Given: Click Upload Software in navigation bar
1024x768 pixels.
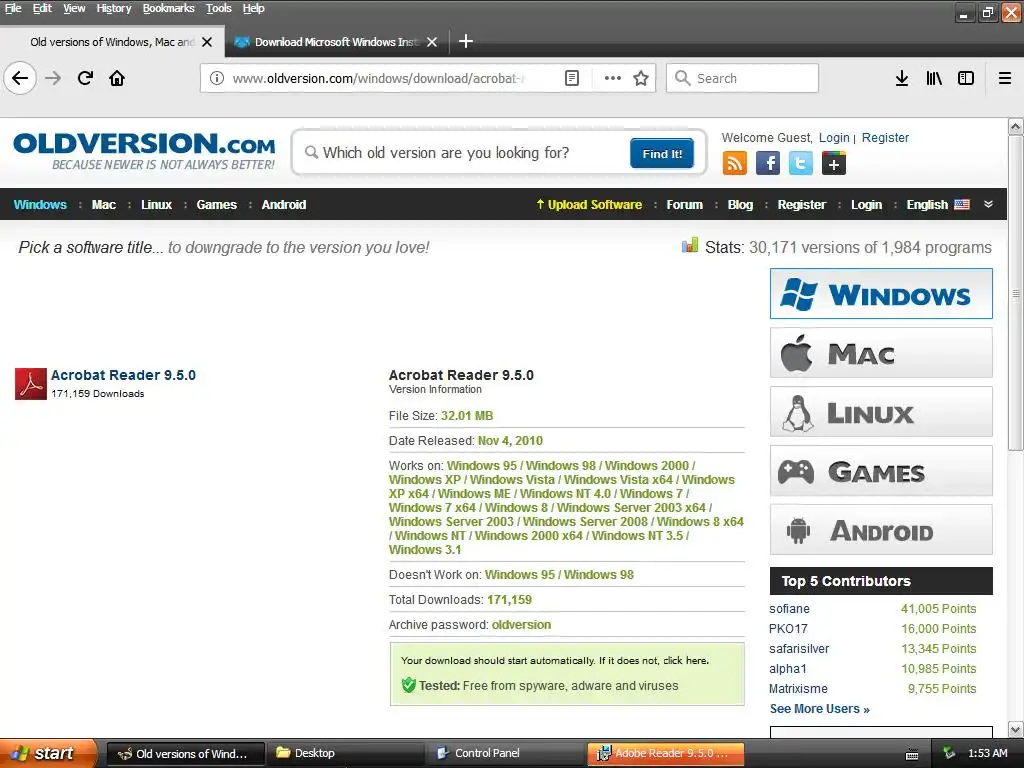Looking at the screenshot, I should tap(589, 204).
